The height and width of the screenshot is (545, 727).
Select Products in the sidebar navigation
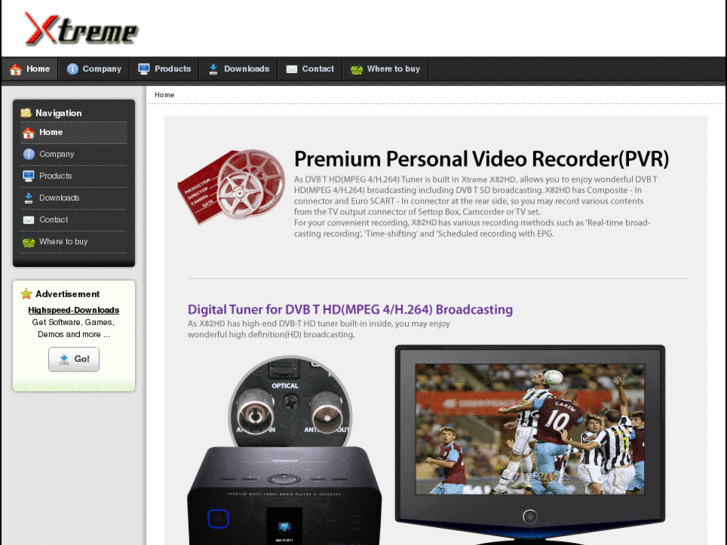(74, 176)
